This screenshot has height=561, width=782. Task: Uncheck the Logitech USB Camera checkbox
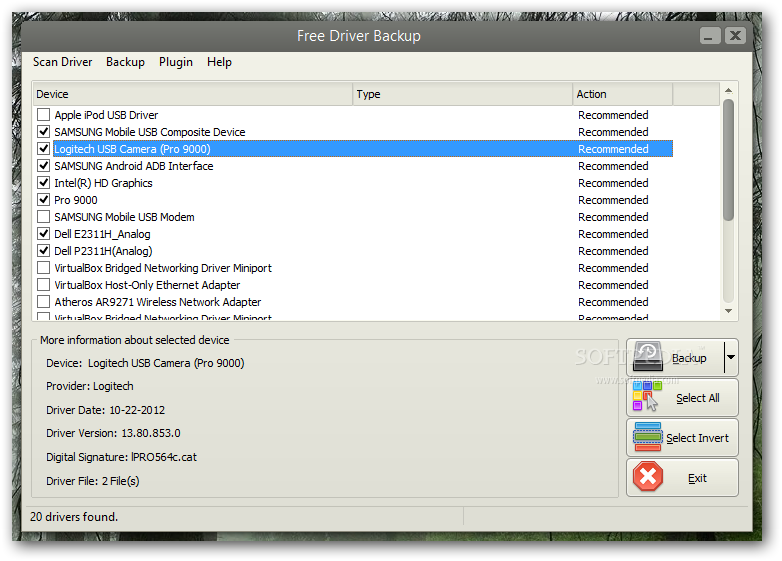point(43,149)
